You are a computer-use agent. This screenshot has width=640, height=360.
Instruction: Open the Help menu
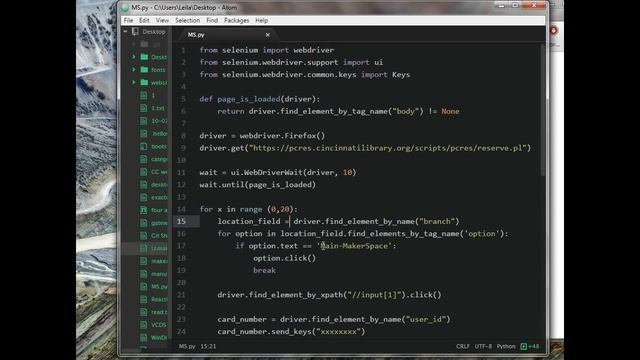262,20
